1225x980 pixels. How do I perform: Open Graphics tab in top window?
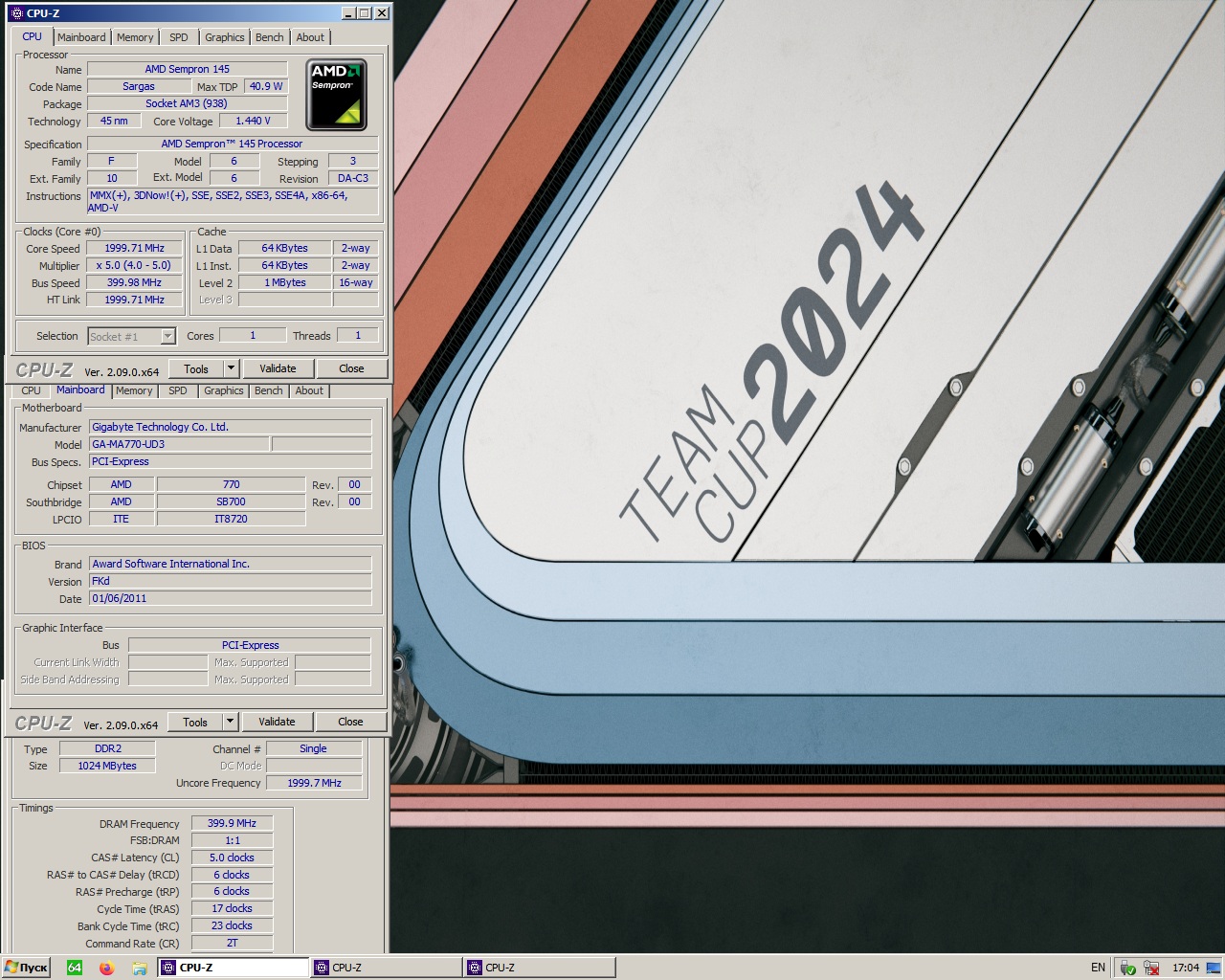tap(225, 37)
